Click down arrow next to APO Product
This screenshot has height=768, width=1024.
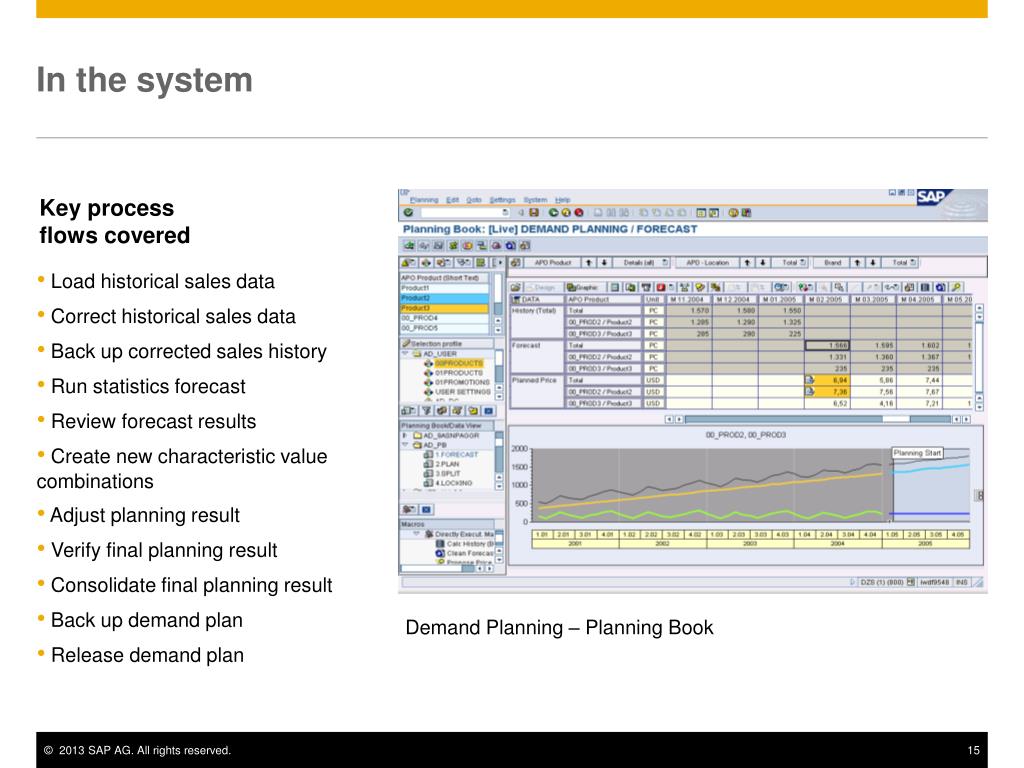point(604,263)
